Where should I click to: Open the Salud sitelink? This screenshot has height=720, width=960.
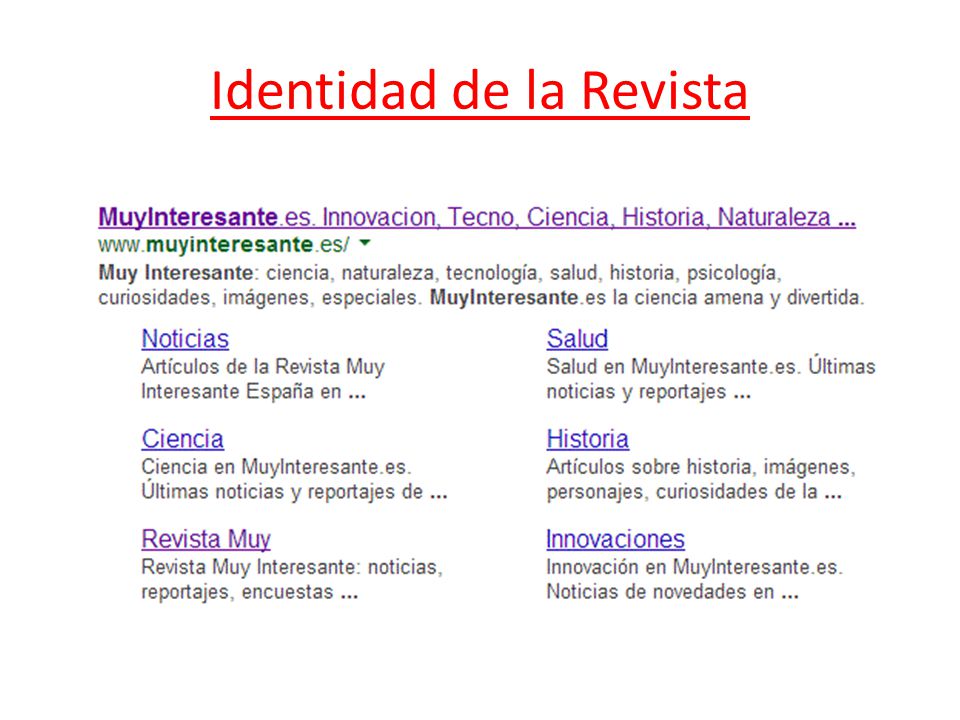coord(577,339)
